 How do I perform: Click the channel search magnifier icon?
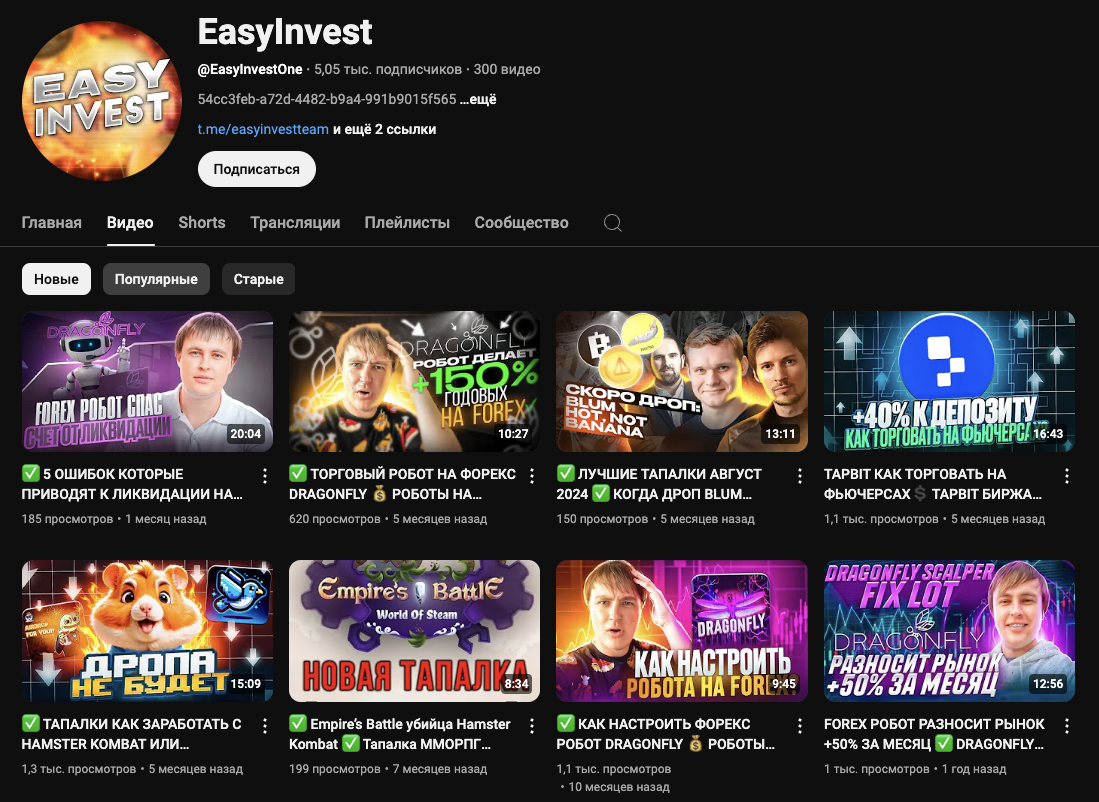(613, 223)
